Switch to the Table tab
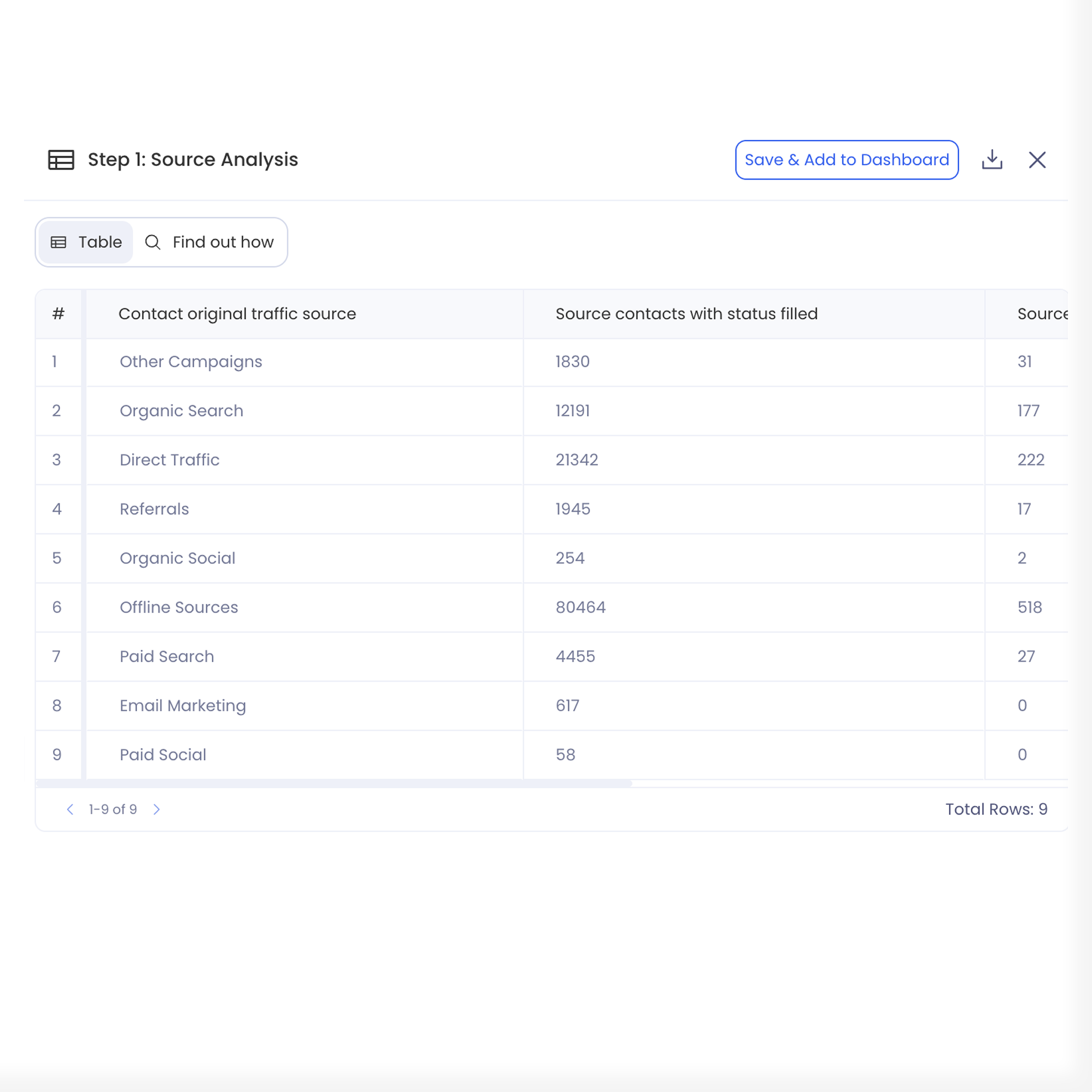Image resolution: width=1092 pixels, height=1092 pixels. pos(86,242)
